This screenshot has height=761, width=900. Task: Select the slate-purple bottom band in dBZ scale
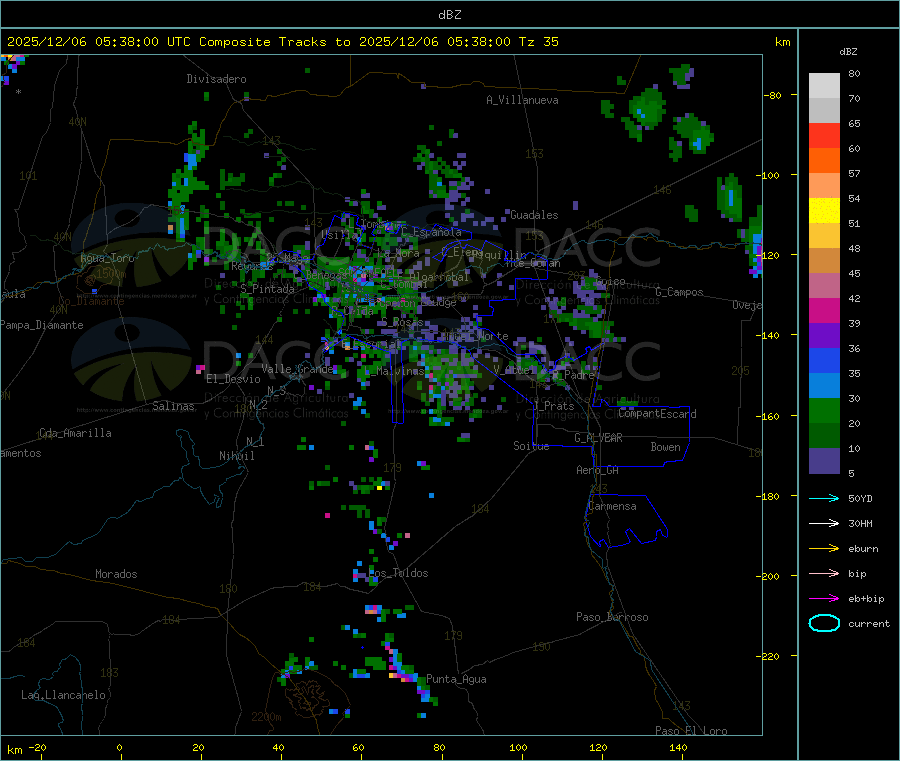(x=824, y=461)
